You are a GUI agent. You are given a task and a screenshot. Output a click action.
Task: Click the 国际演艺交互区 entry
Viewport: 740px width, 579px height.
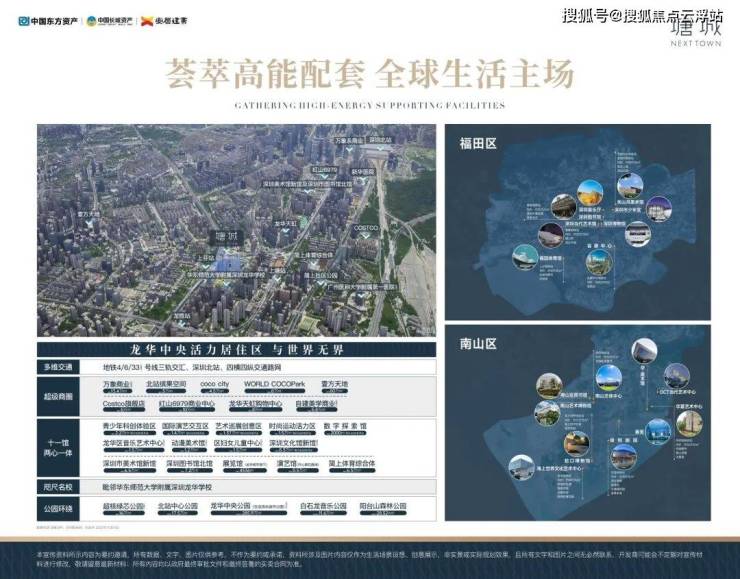pyautogui.click(x=185, y=428)
